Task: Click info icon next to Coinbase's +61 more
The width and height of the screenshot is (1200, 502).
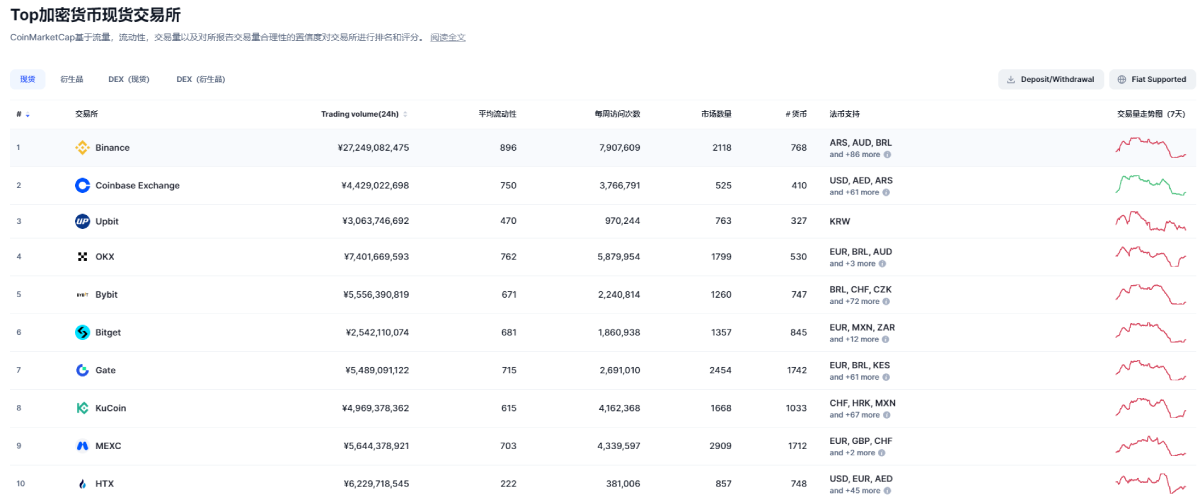Action: point(886,192)
